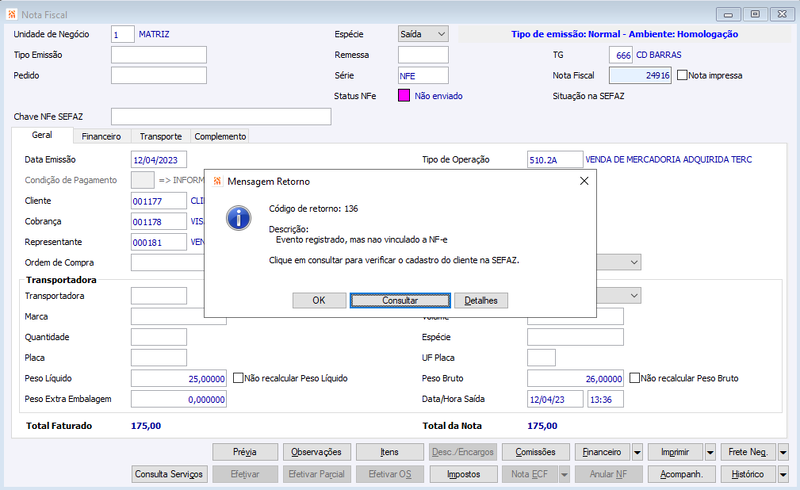Click the Chave NFe SEFAZ field
Image resolution: width=800 pixels, height=490 pixels.
[221, 116]
